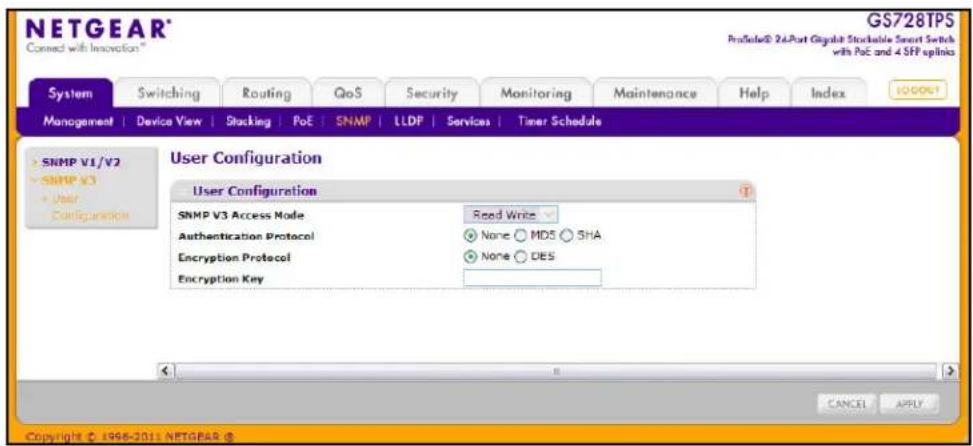The height and width of the screenshot is (446, 973).
Task: Expand SNMP V1/V2 in sidebar
Action: 81,163
